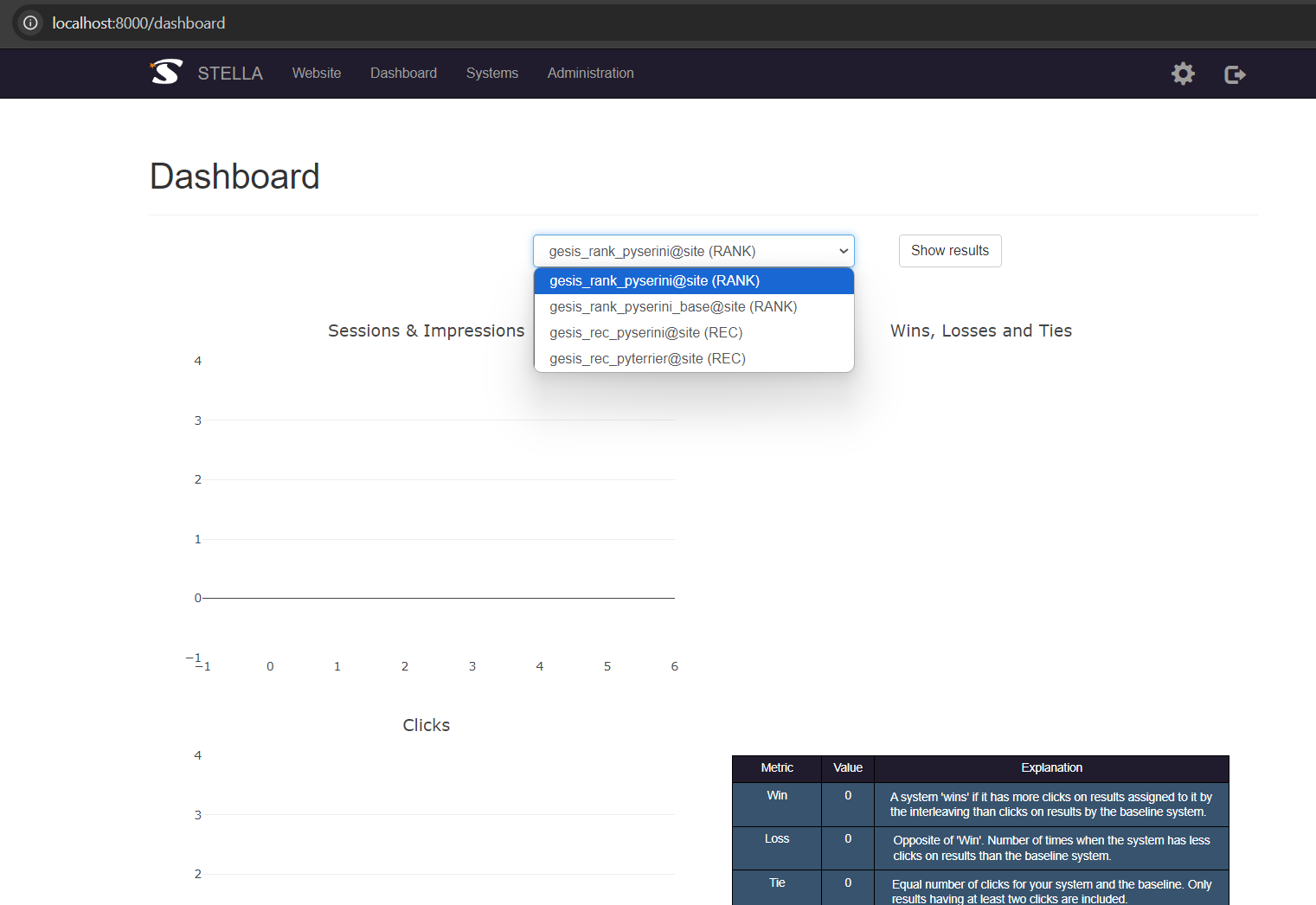This screenshot has height=905, width=1316.
Task: Click the Sessions & Impressions chart title
Action: (426, 331)
